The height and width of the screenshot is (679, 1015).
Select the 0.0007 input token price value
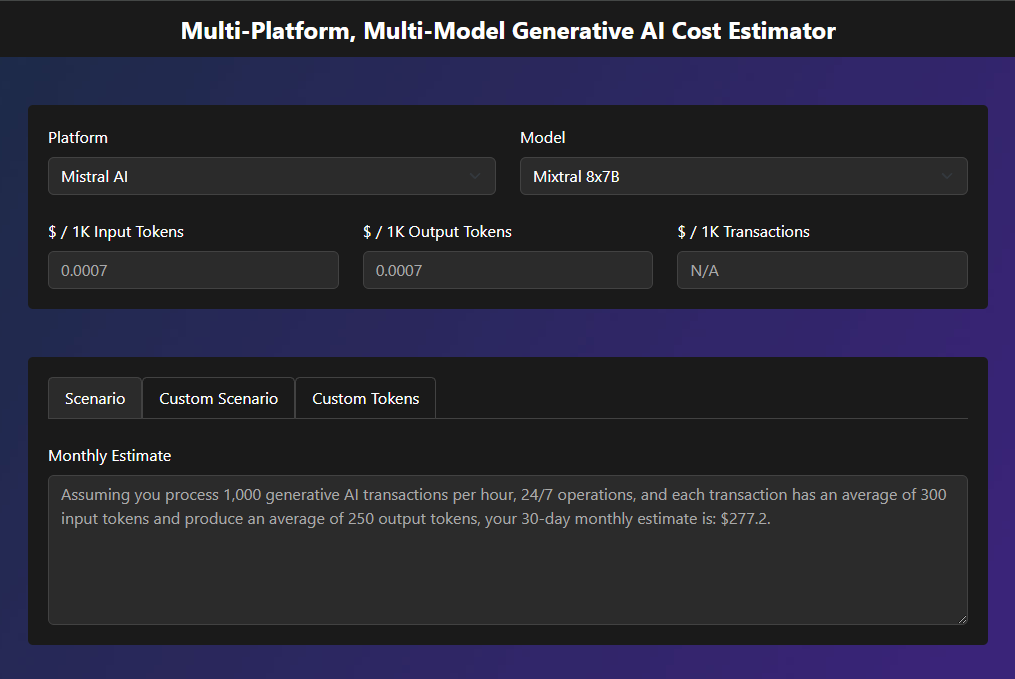80,269
